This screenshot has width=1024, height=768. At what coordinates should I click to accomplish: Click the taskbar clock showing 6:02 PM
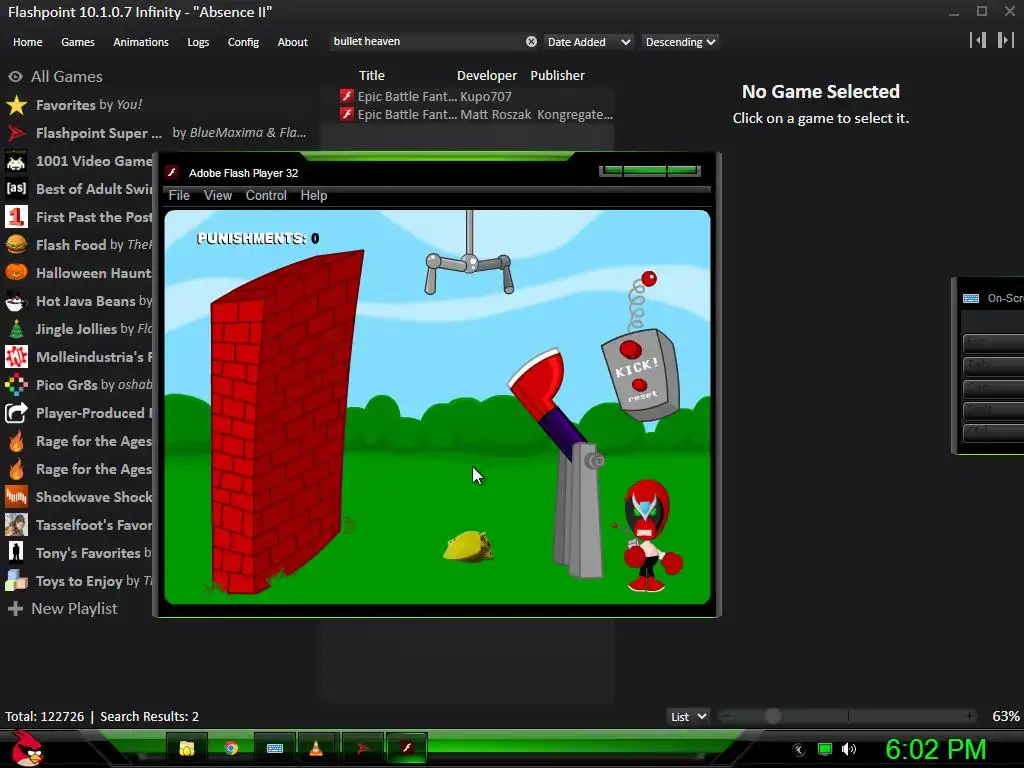tap(935, 750)
